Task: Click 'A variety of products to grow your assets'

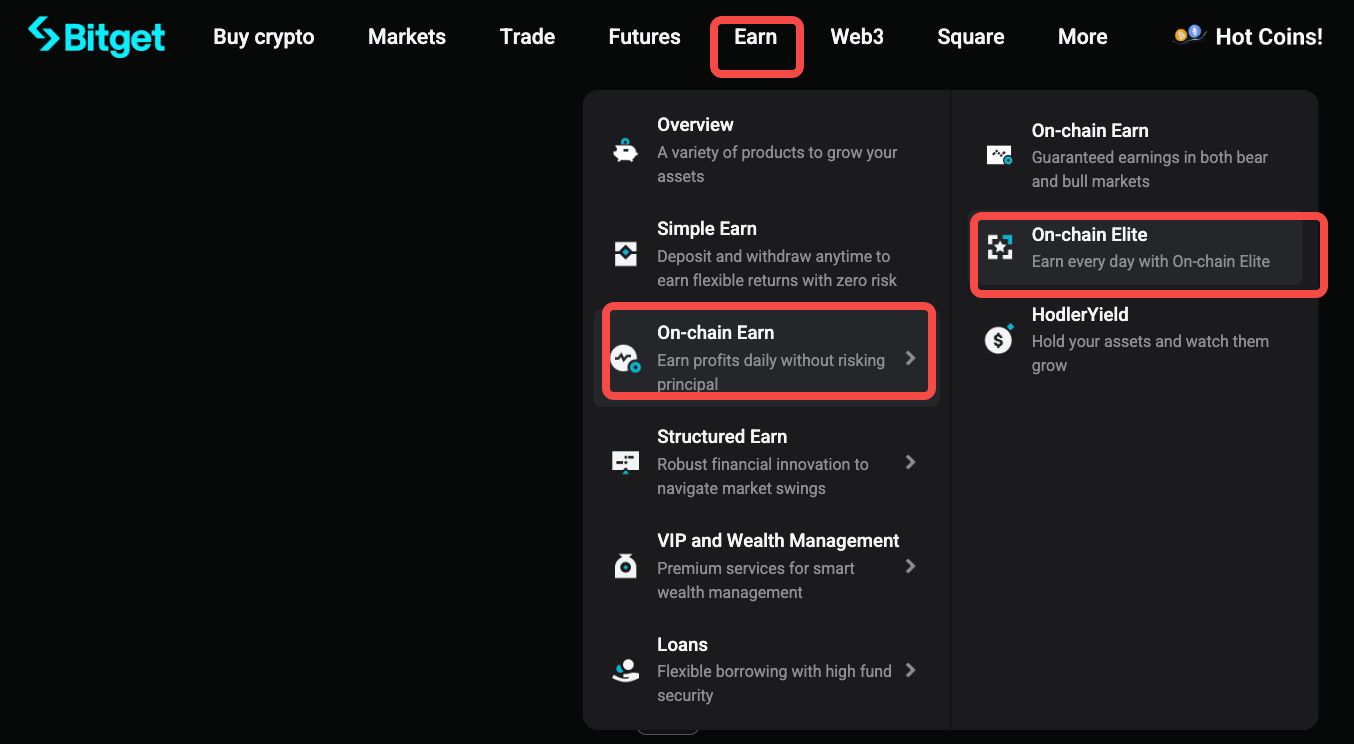Action: click(777, 164)
